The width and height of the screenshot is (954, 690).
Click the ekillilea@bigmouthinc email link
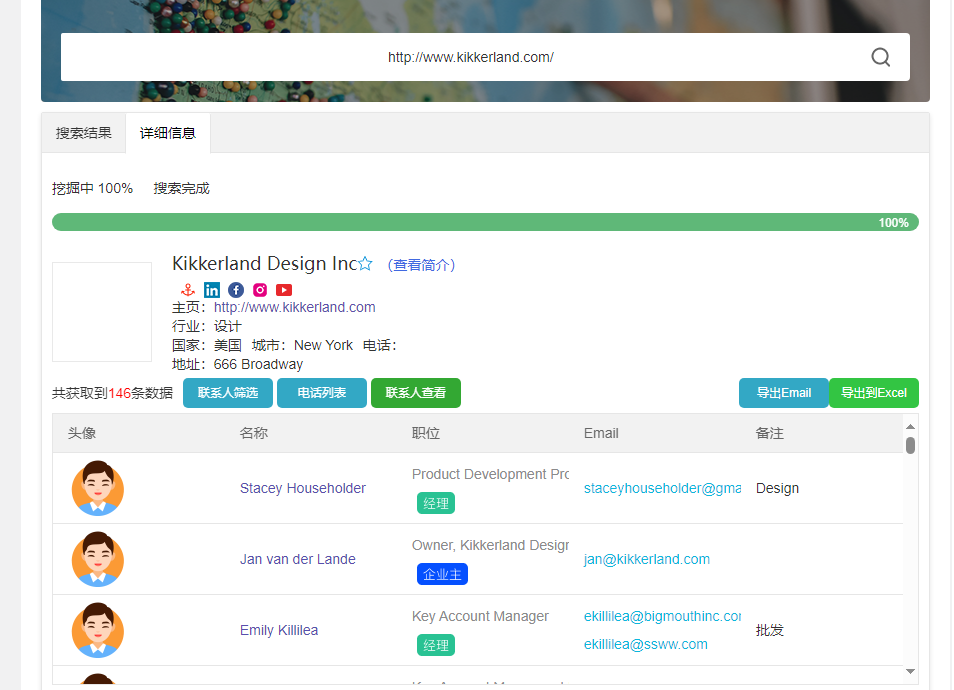662,616
